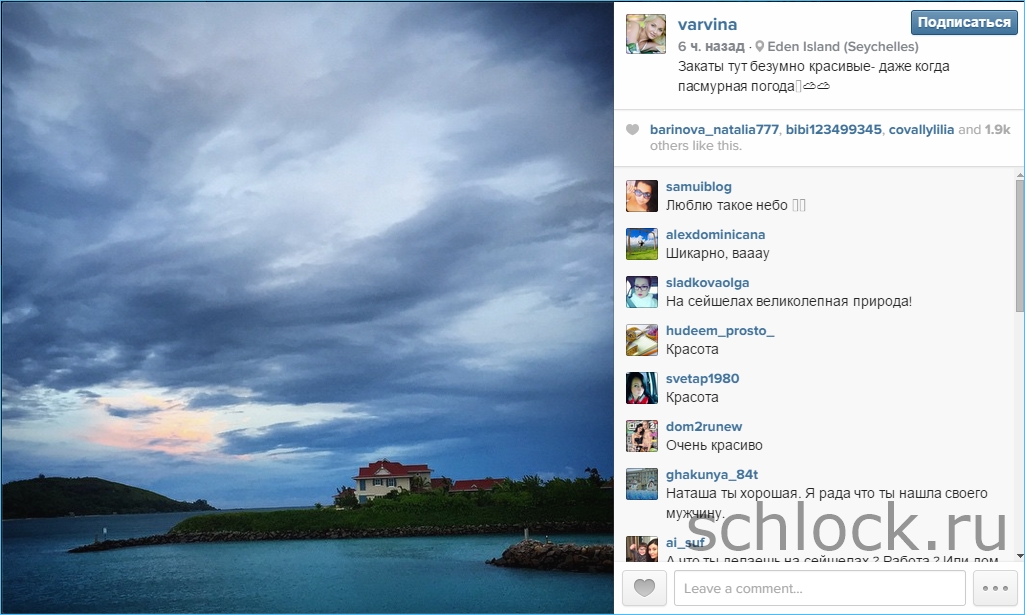Image resolution: width=1025 pixels, height=615 pixels.
Task: Click the location pin icon before Eden Island
Action: 759,46
